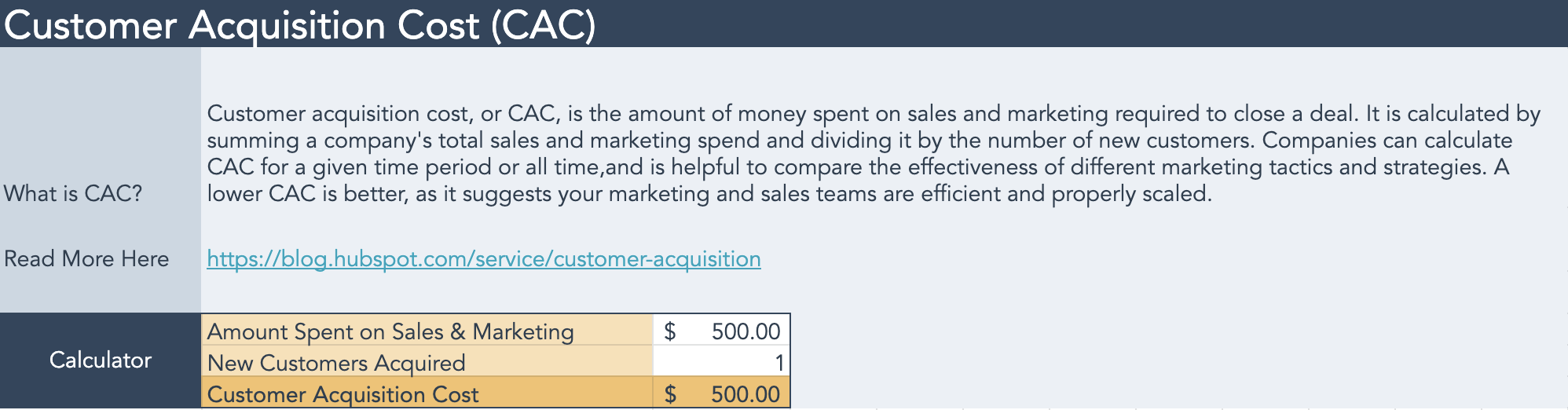Viewport: 1568px width, 410px height.
Task: Select the "Customer Acquisition Cost (CAC)" title
Action: tap(299, 25)
